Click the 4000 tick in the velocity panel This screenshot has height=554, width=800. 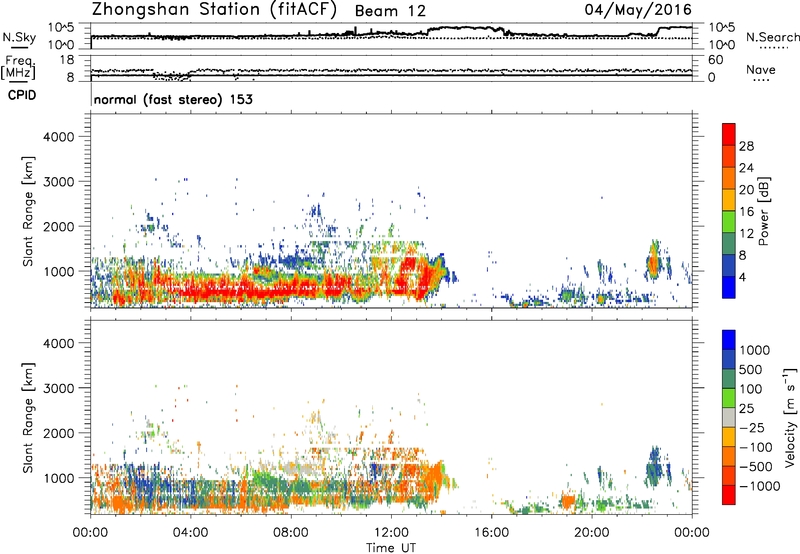(58, 343)
